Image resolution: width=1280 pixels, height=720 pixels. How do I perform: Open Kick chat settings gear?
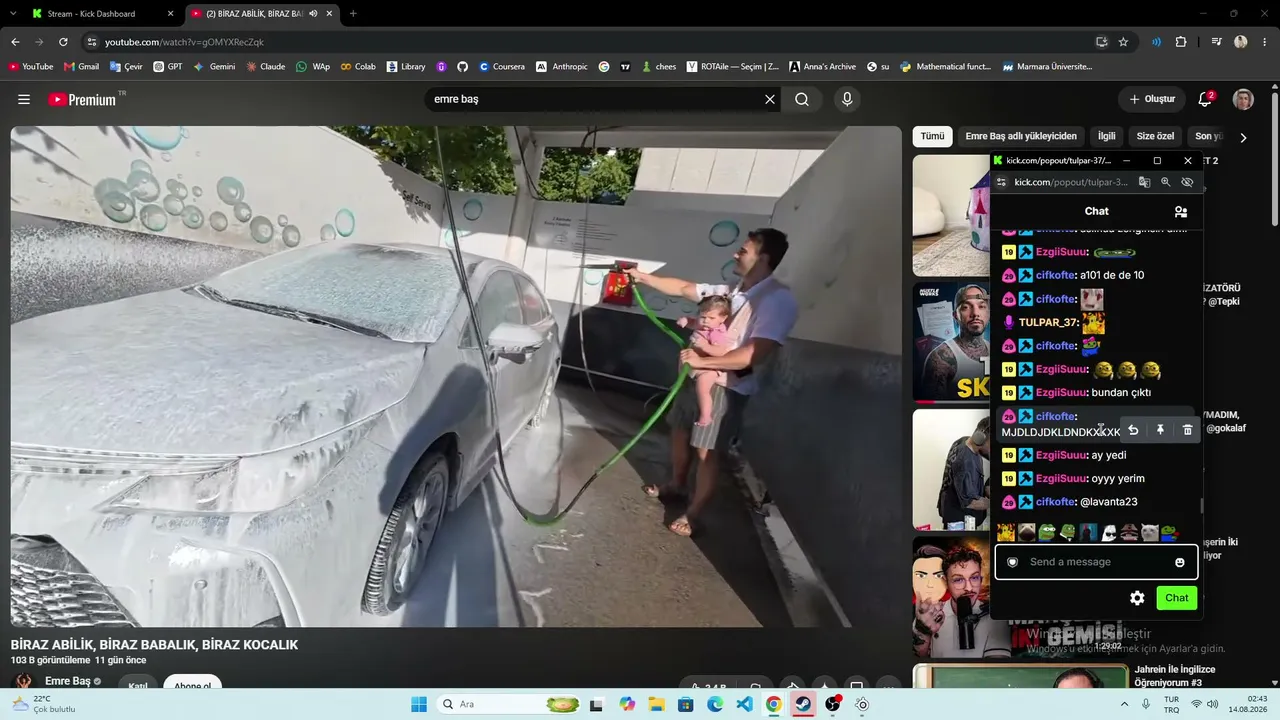(x=1137, y=598)
